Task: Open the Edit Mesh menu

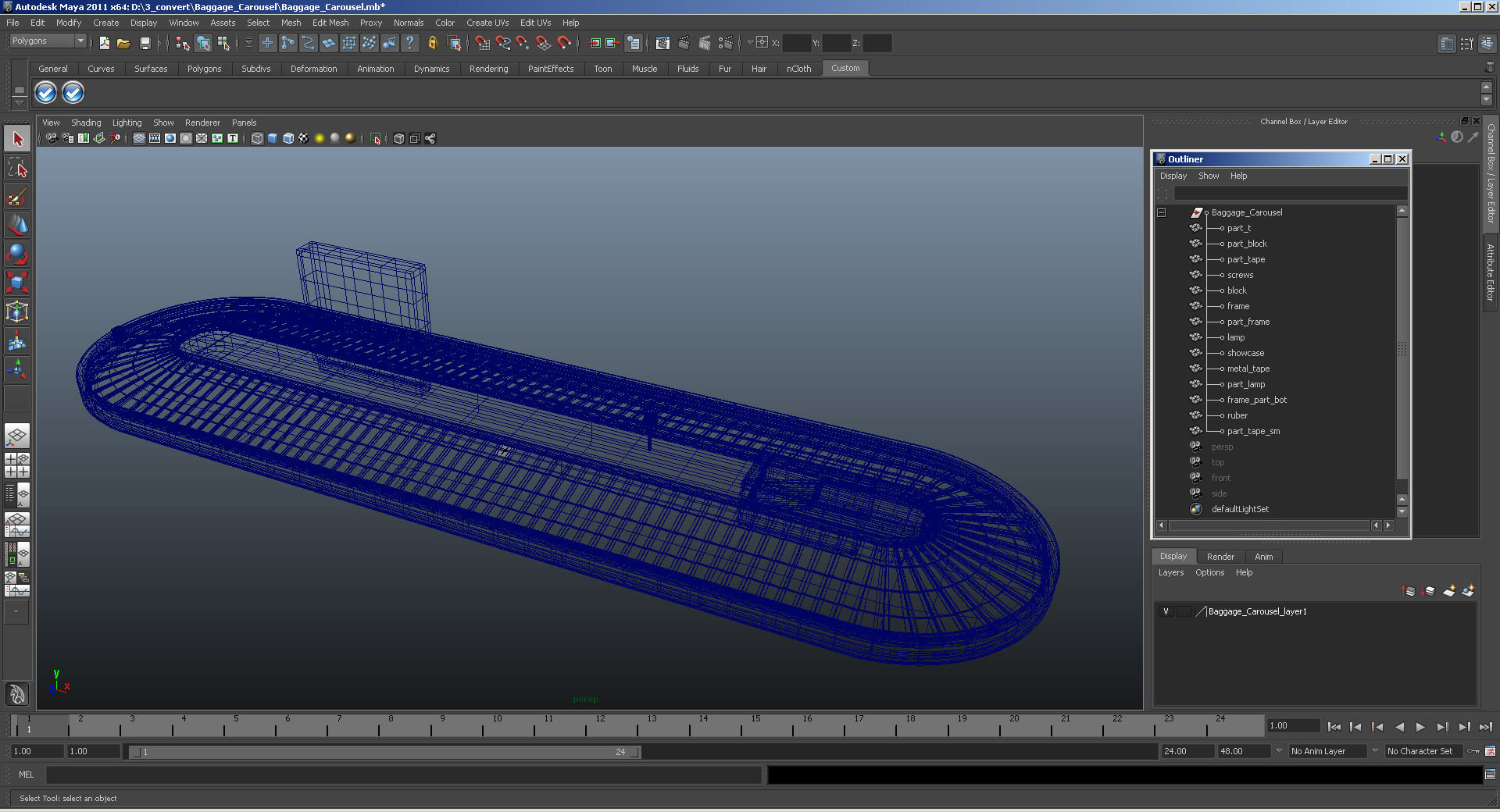Action: [x=330, y=23]
